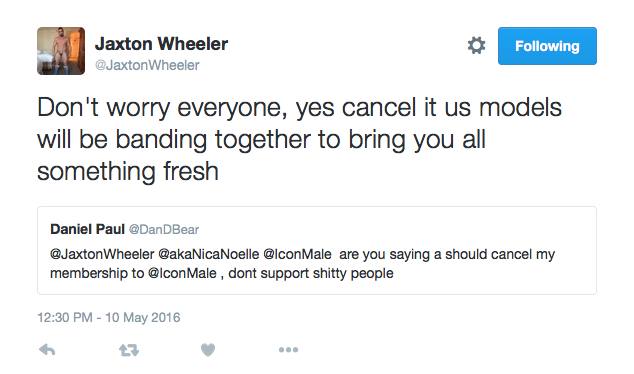This screenshot has width=634, height=374.
Task: Click the 'something fresh' line of the tweet
Action: coord(128,171)
